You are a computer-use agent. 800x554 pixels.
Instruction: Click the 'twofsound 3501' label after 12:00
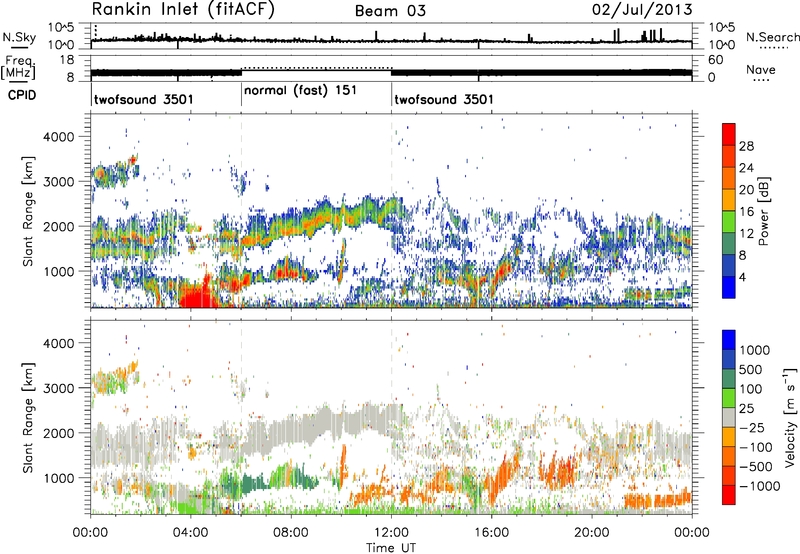(x=444, y=99)
